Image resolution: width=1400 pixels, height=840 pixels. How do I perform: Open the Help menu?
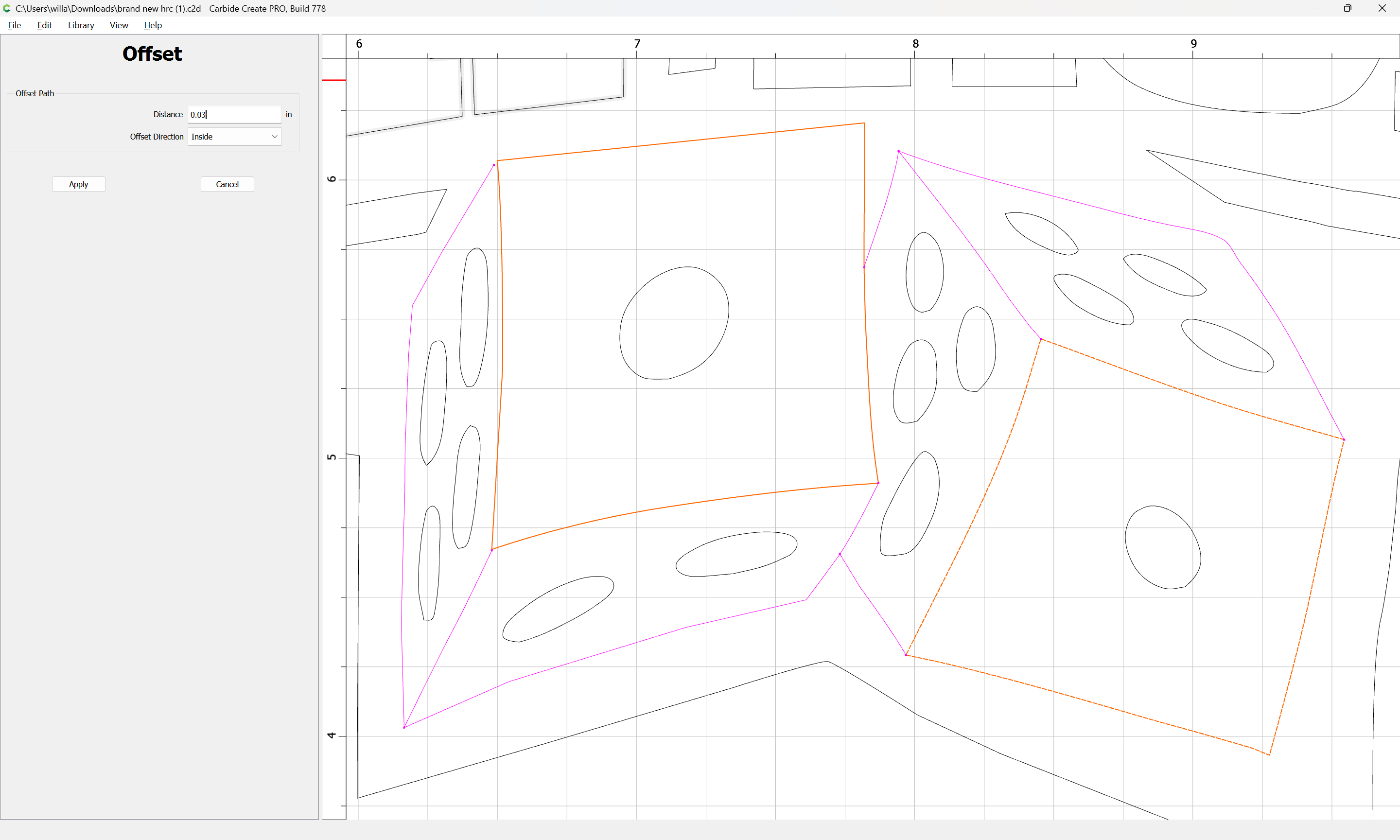click(153, 25)
